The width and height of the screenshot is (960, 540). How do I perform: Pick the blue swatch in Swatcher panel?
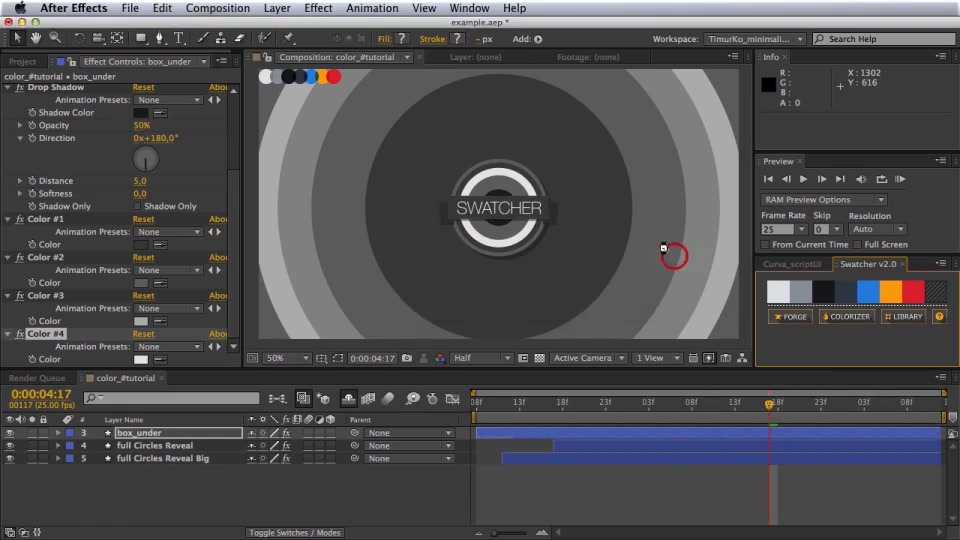pos(868,291)
